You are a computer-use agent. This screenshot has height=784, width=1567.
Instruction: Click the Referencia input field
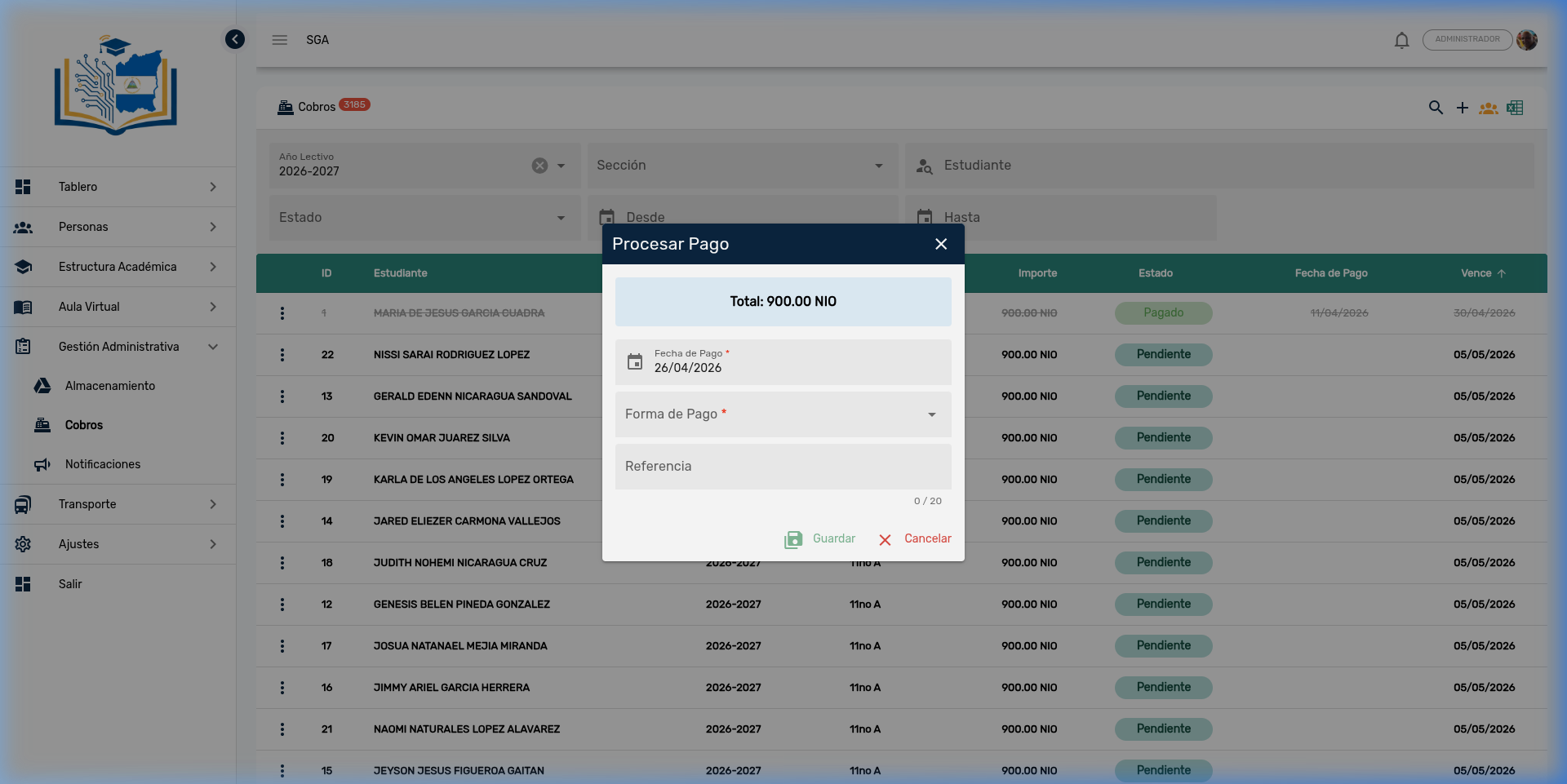(783, 467)
